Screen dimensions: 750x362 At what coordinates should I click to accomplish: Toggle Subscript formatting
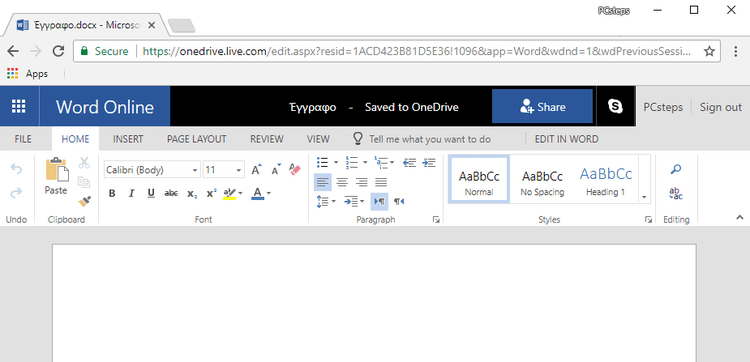click(x=192, y=193)
